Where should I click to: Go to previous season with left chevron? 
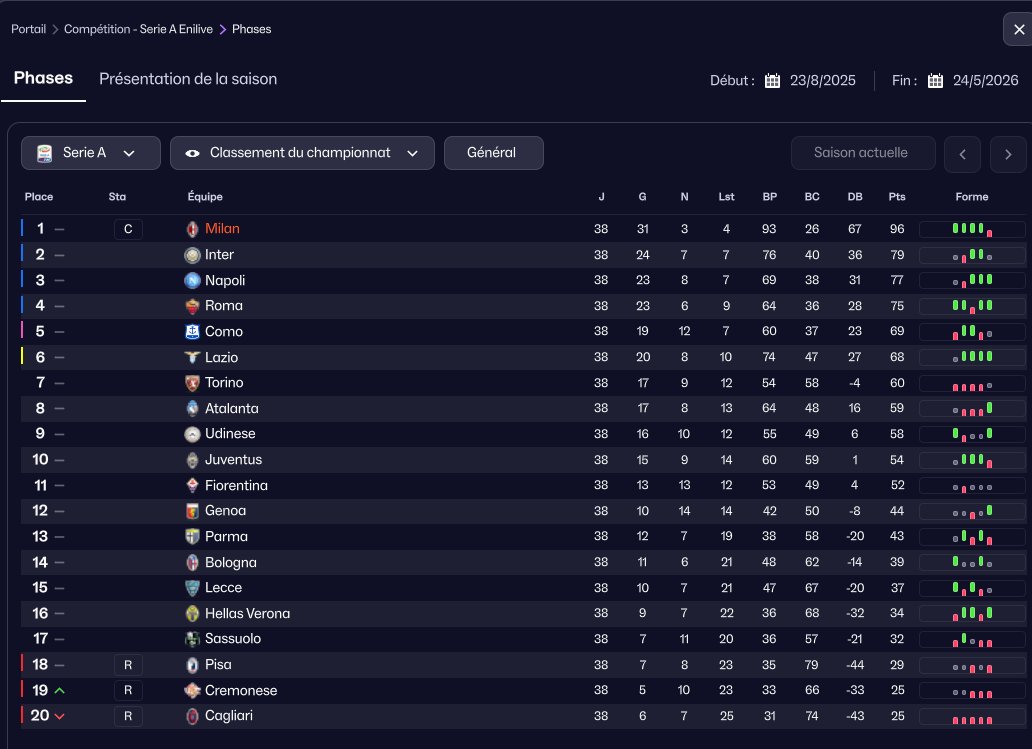pyautogui.click(x=962, y=154)
